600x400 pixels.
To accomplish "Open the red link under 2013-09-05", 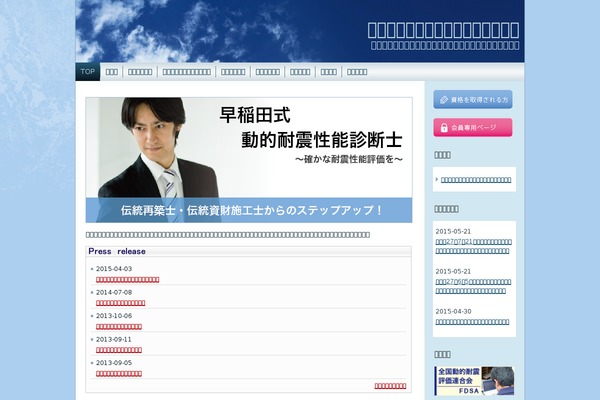I will pos(119,374).
